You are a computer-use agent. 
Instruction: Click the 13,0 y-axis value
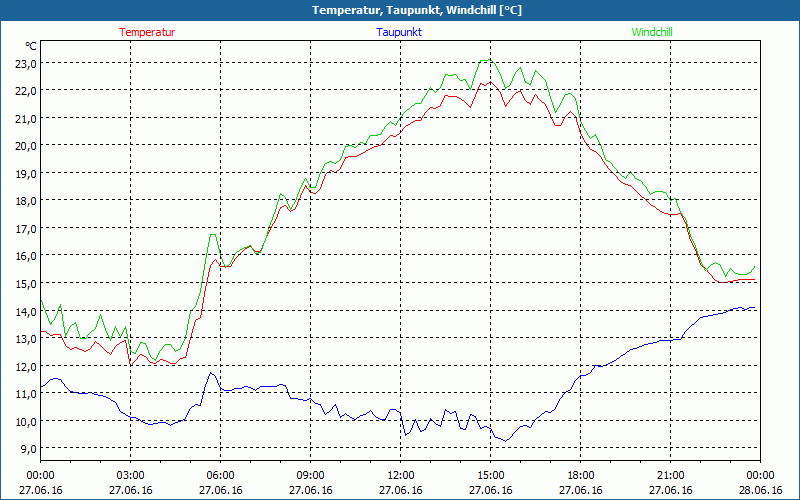click(26, 339)
